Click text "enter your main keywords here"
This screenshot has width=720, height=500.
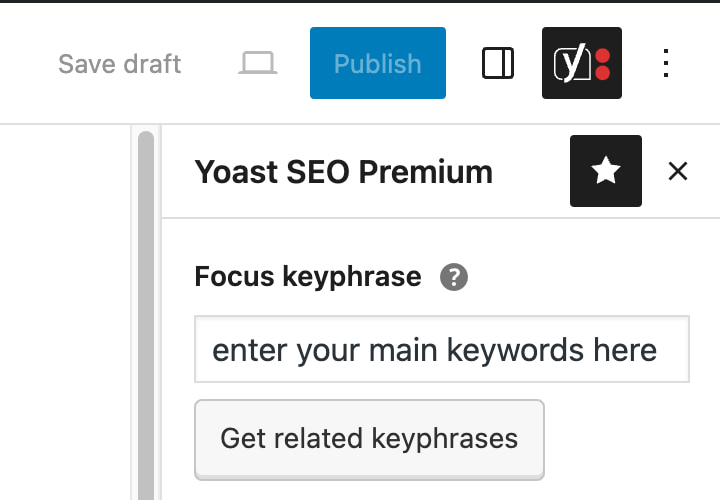pyautogui.click(x=434, y=350)
